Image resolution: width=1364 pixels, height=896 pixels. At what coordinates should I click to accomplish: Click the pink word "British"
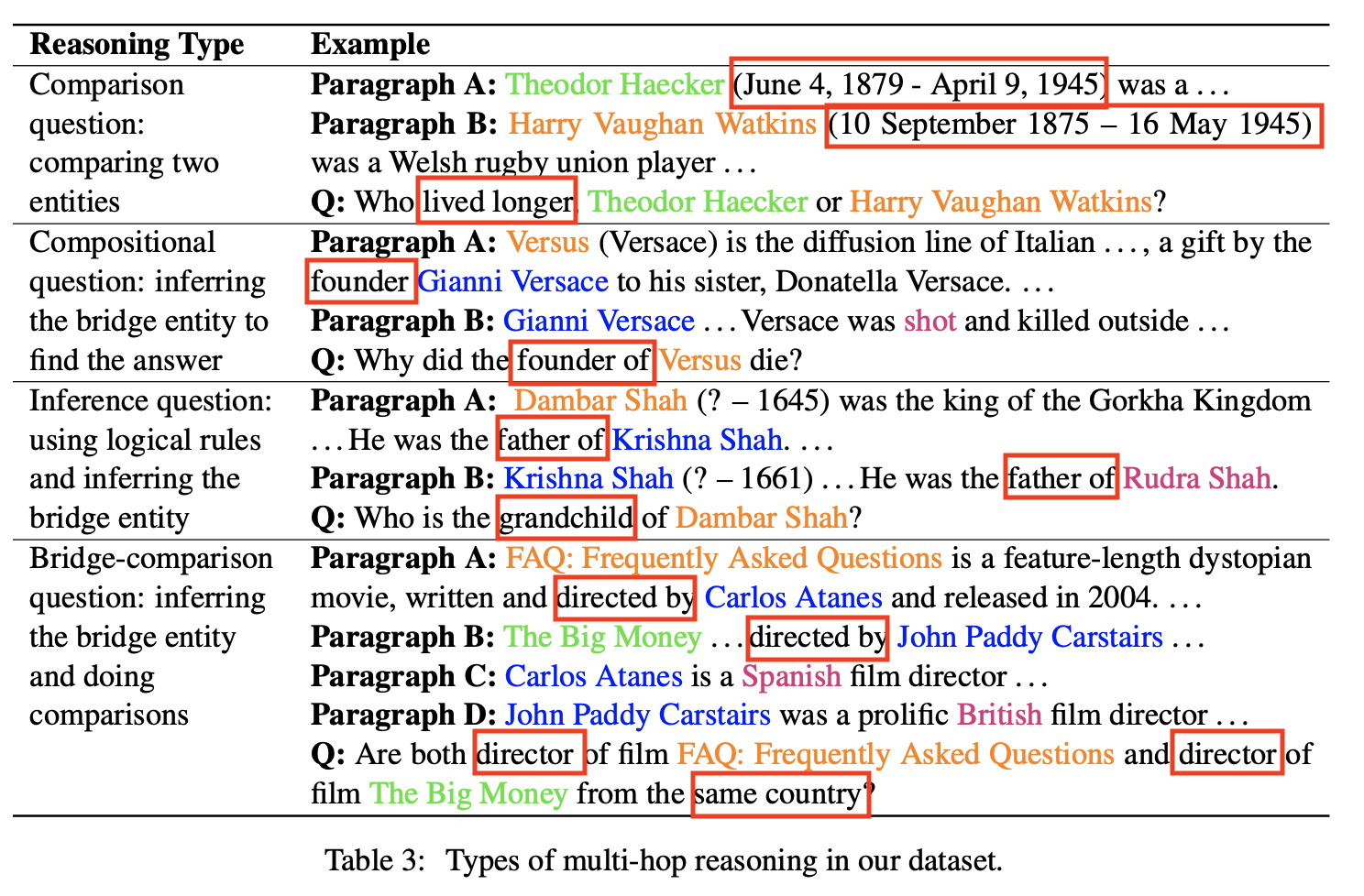pyautogui.click(x=999, y=715)
